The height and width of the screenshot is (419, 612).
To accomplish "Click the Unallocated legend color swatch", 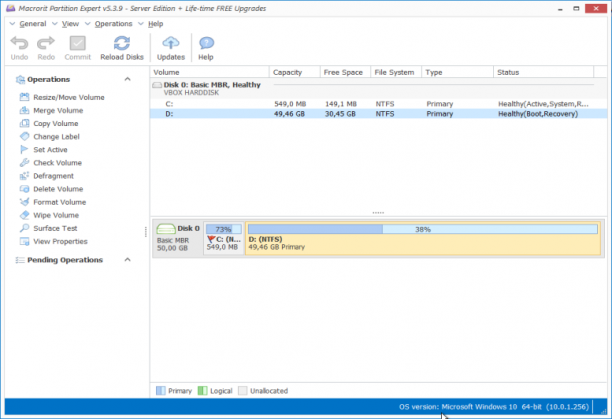I will pos(242,391).
